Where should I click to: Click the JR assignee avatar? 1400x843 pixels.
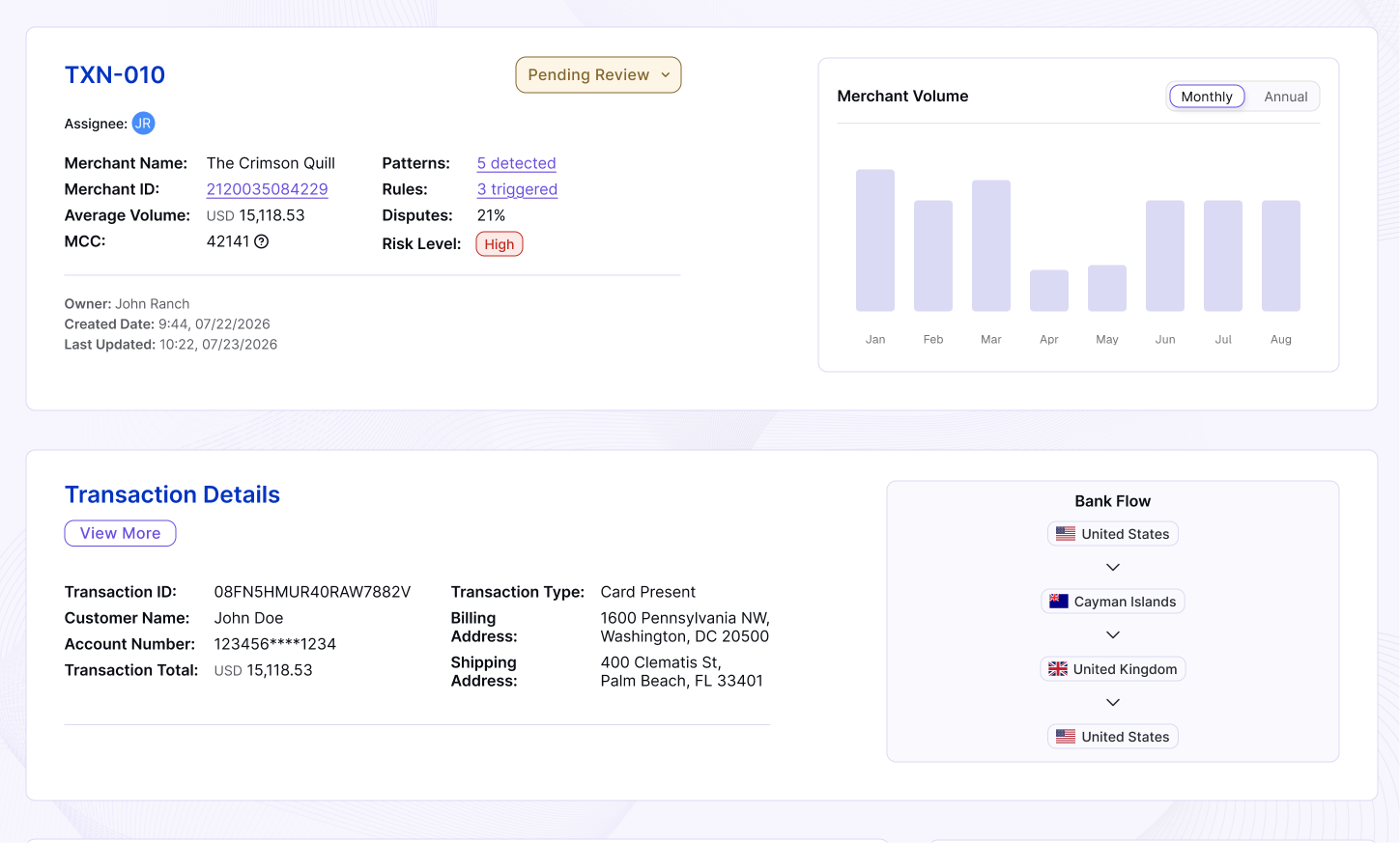[143, 124]
